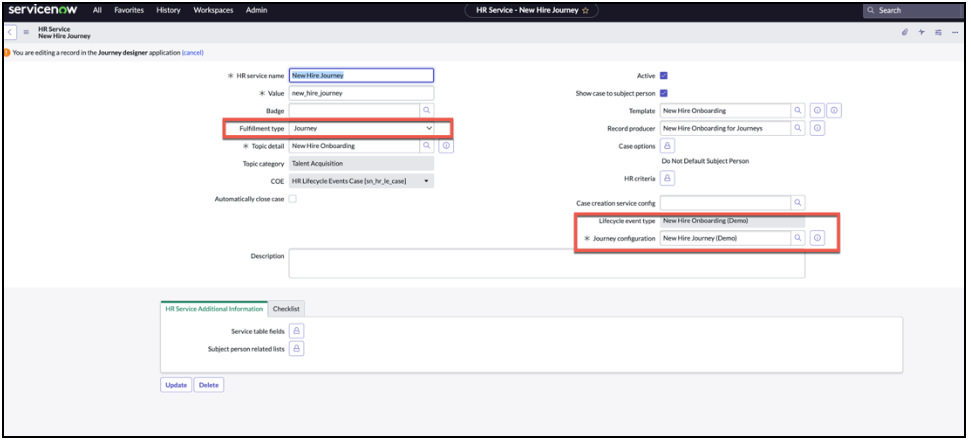Open the activity stream icon in header
Viewport: 971px width, 442px height.
[921, 32]
